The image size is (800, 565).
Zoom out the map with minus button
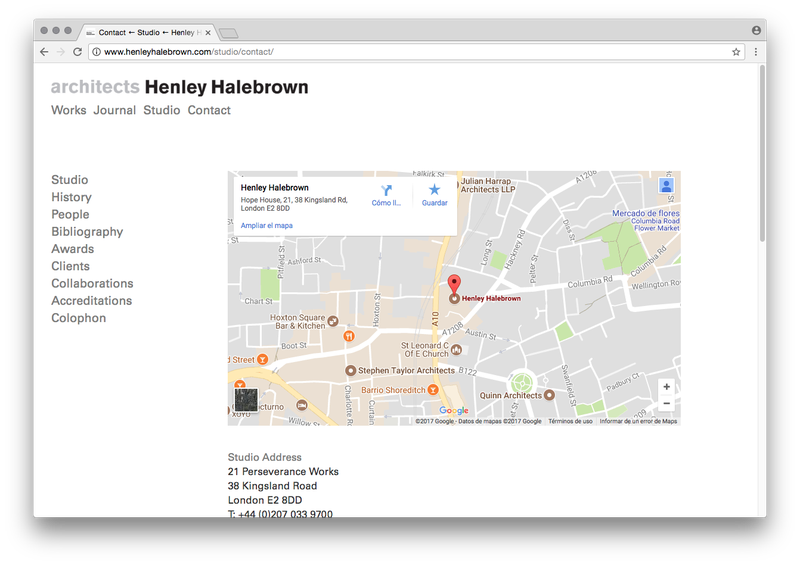[666, 403]
